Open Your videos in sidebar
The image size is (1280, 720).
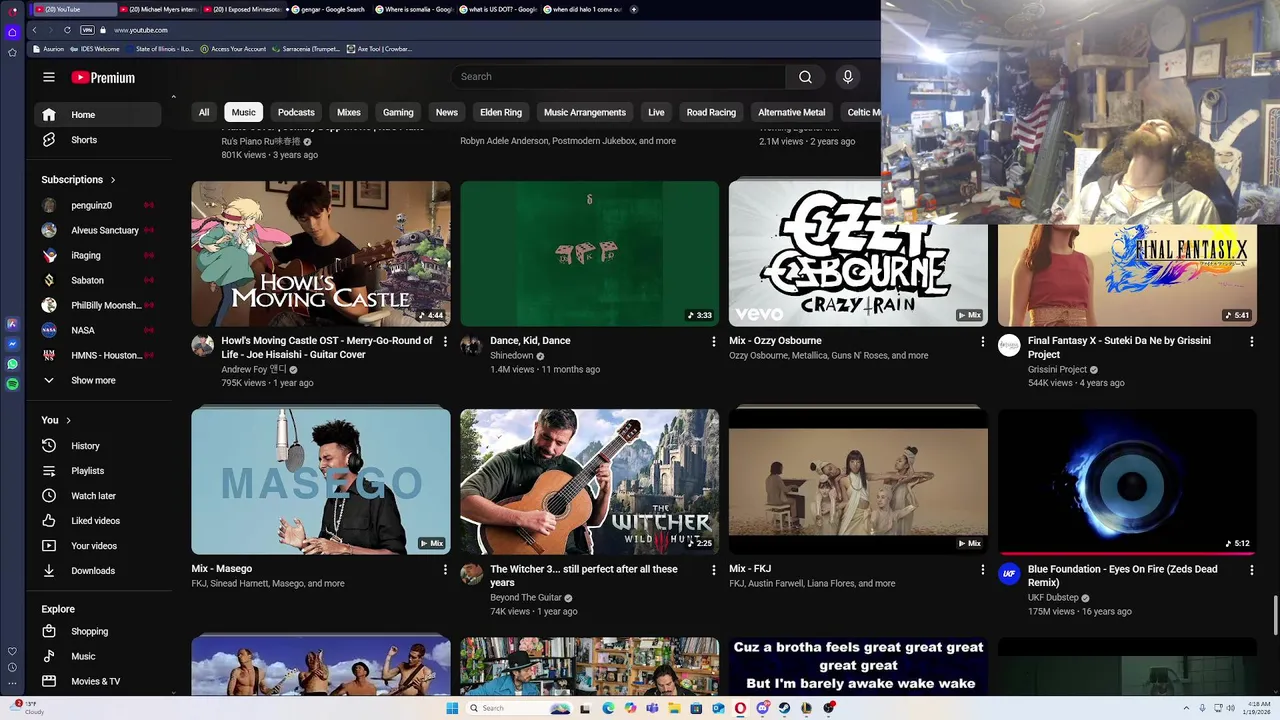pos(98,546)
